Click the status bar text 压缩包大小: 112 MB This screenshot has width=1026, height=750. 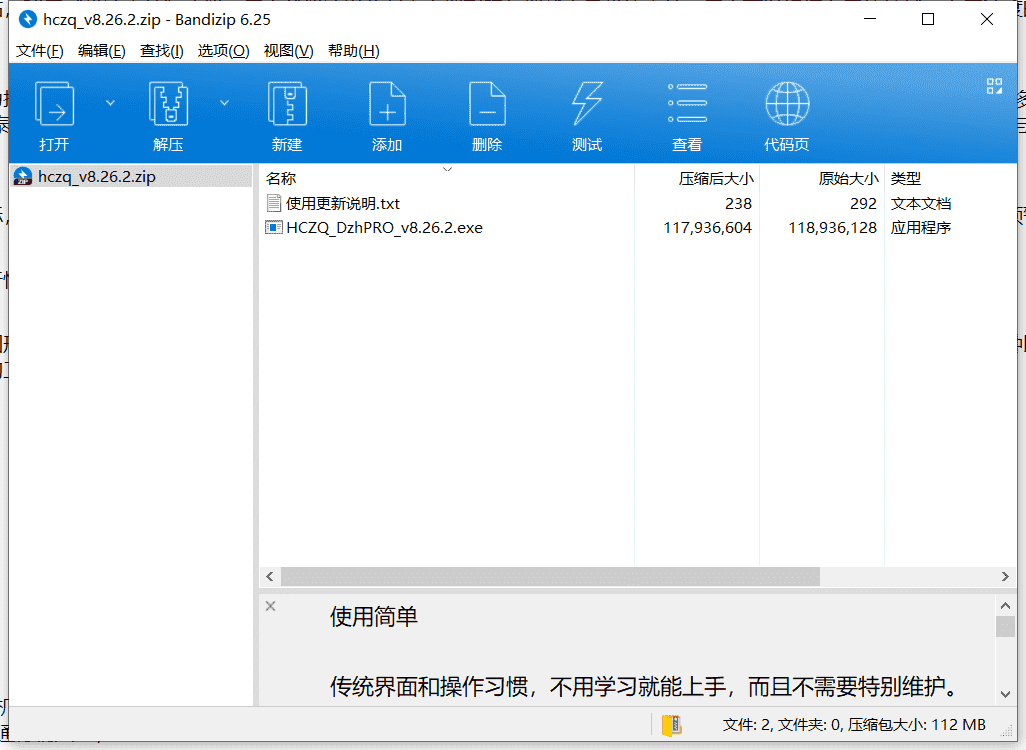pyautogui.click(x=917, y=725)
